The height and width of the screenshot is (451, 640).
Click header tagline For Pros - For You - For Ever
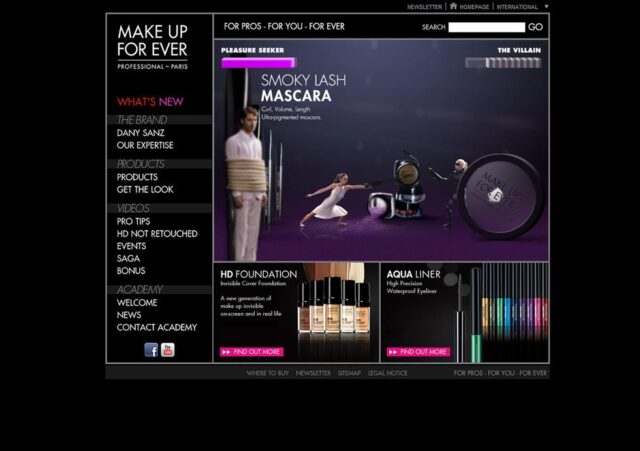coord(284,27)
